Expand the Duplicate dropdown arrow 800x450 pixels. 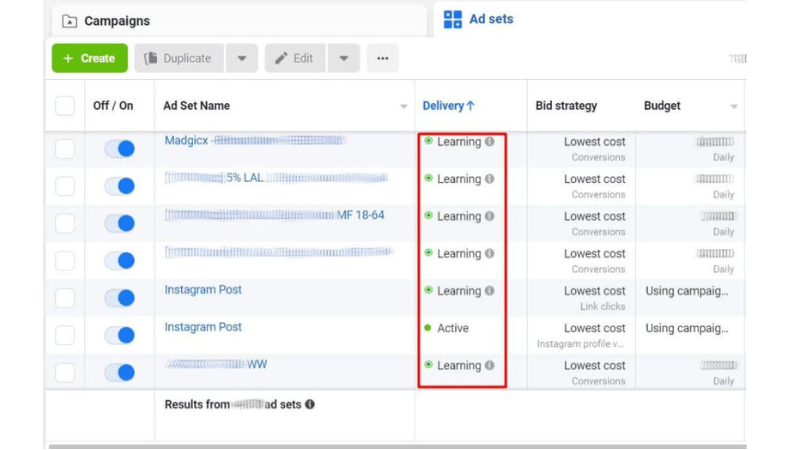tap(241, 58)
